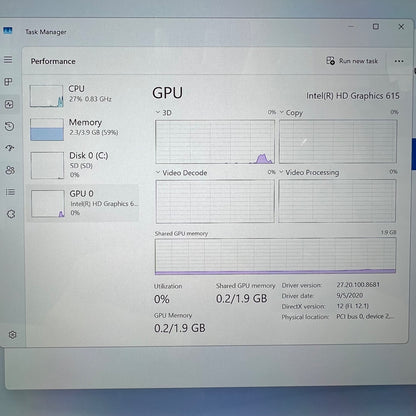
Task: Click the Intel(R) HD Graphics 615 title
Action: point(353,96)
